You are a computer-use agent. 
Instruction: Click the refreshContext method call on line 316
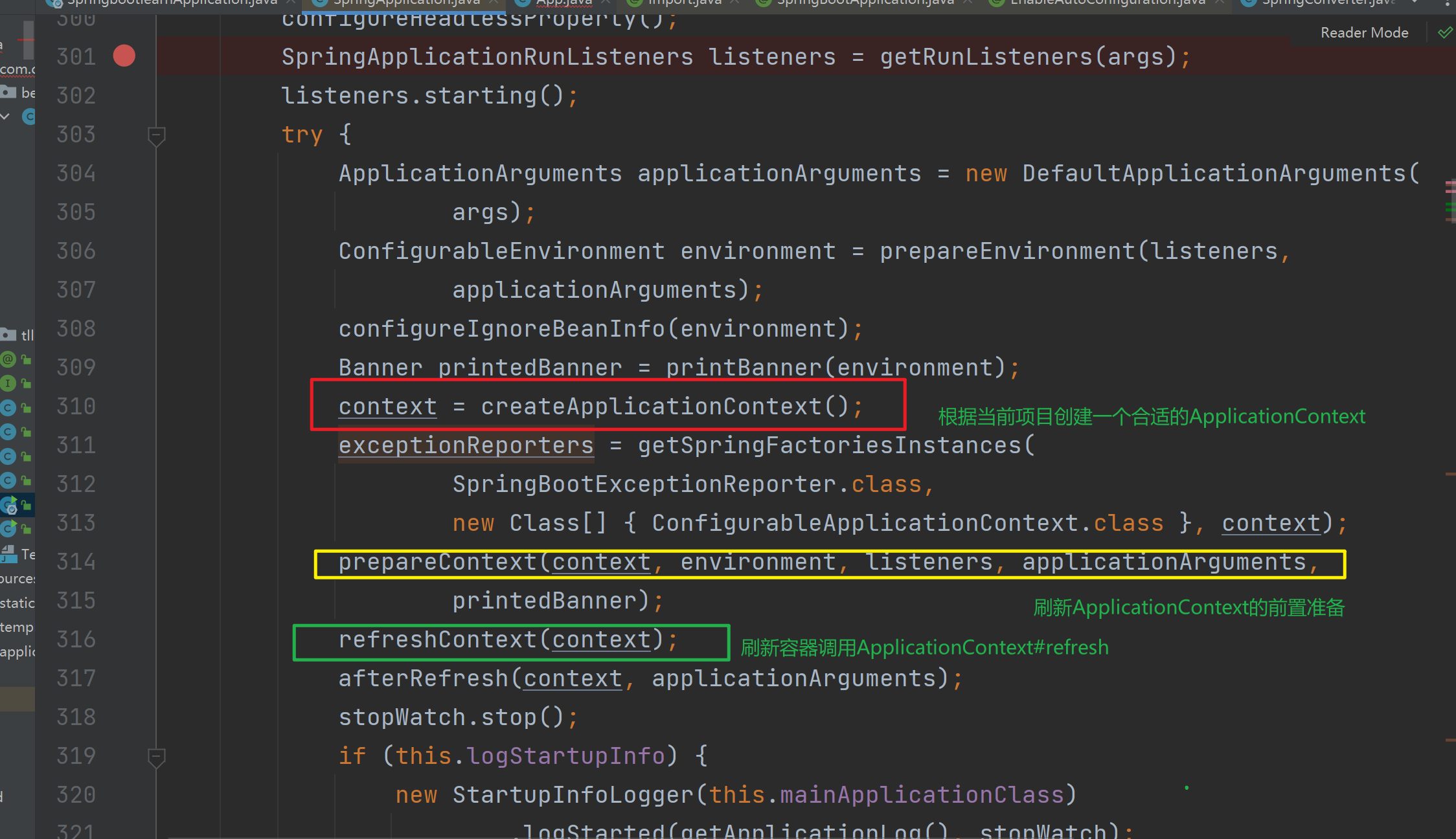tap(438, 640)
